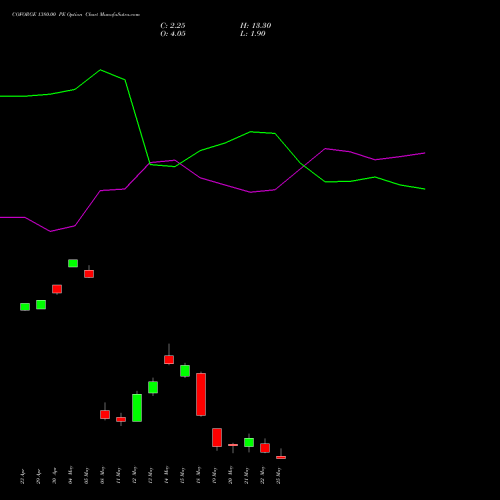Click the purple indicator line's lowest dip
Image resolution: width=500 pixels, height=500 pixels.
(51, 231)
